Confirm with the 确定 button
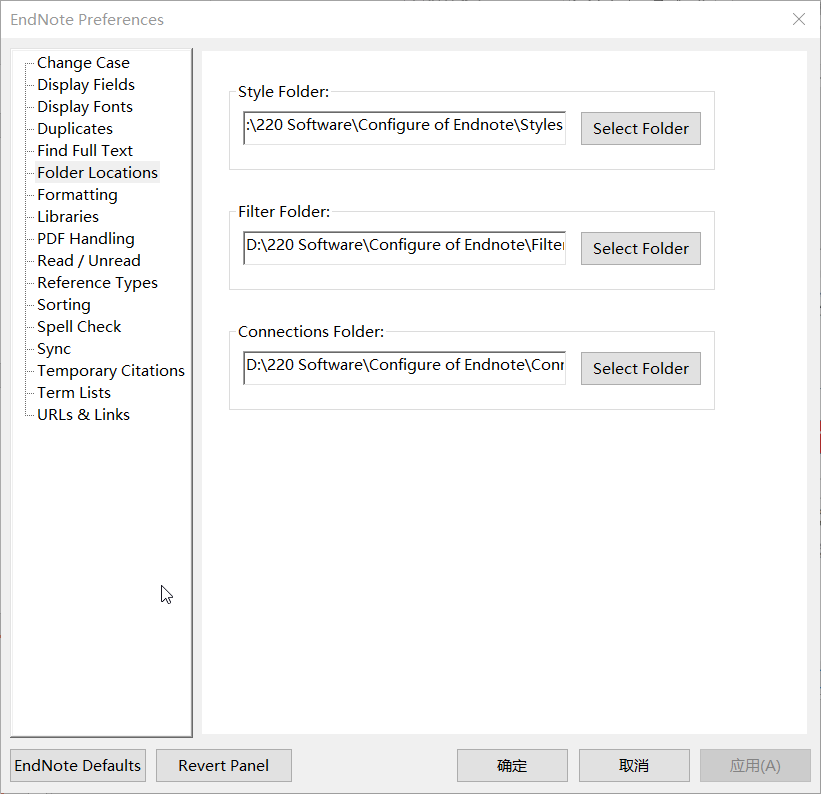The image size is (821, 794). coord(512,766)
